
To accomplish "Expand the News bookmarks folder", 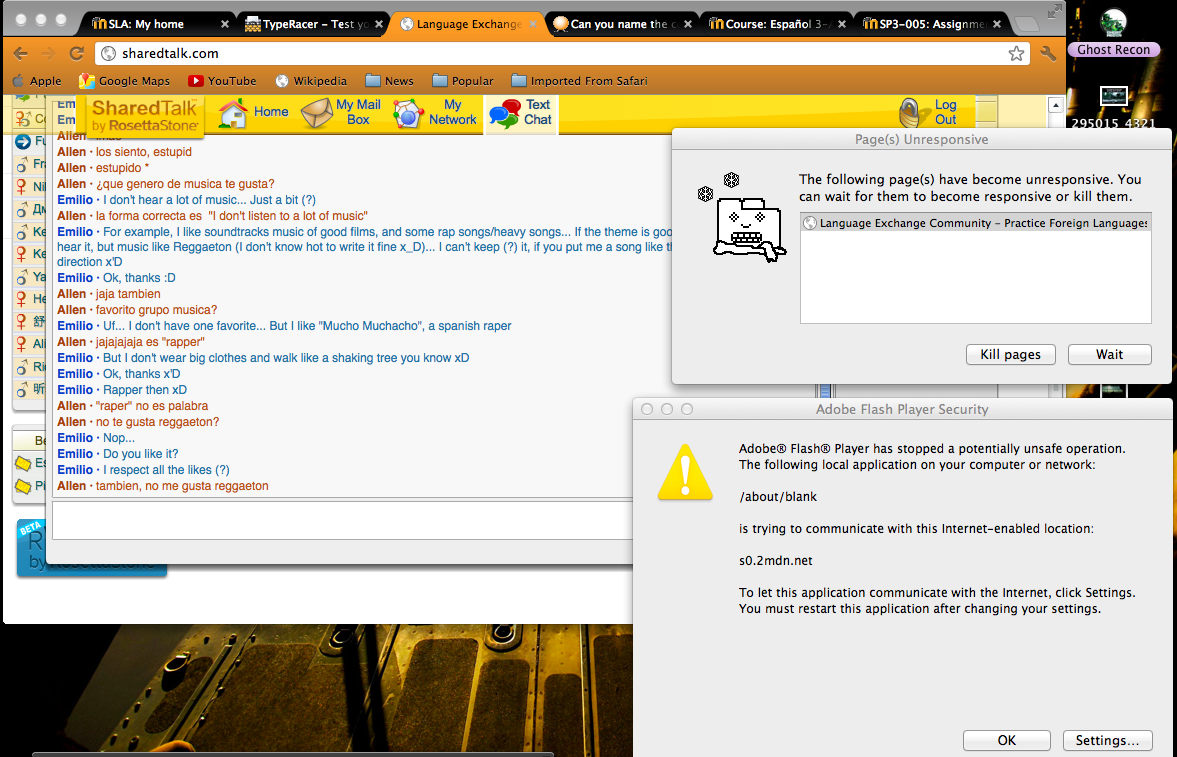I will (389, 81).
